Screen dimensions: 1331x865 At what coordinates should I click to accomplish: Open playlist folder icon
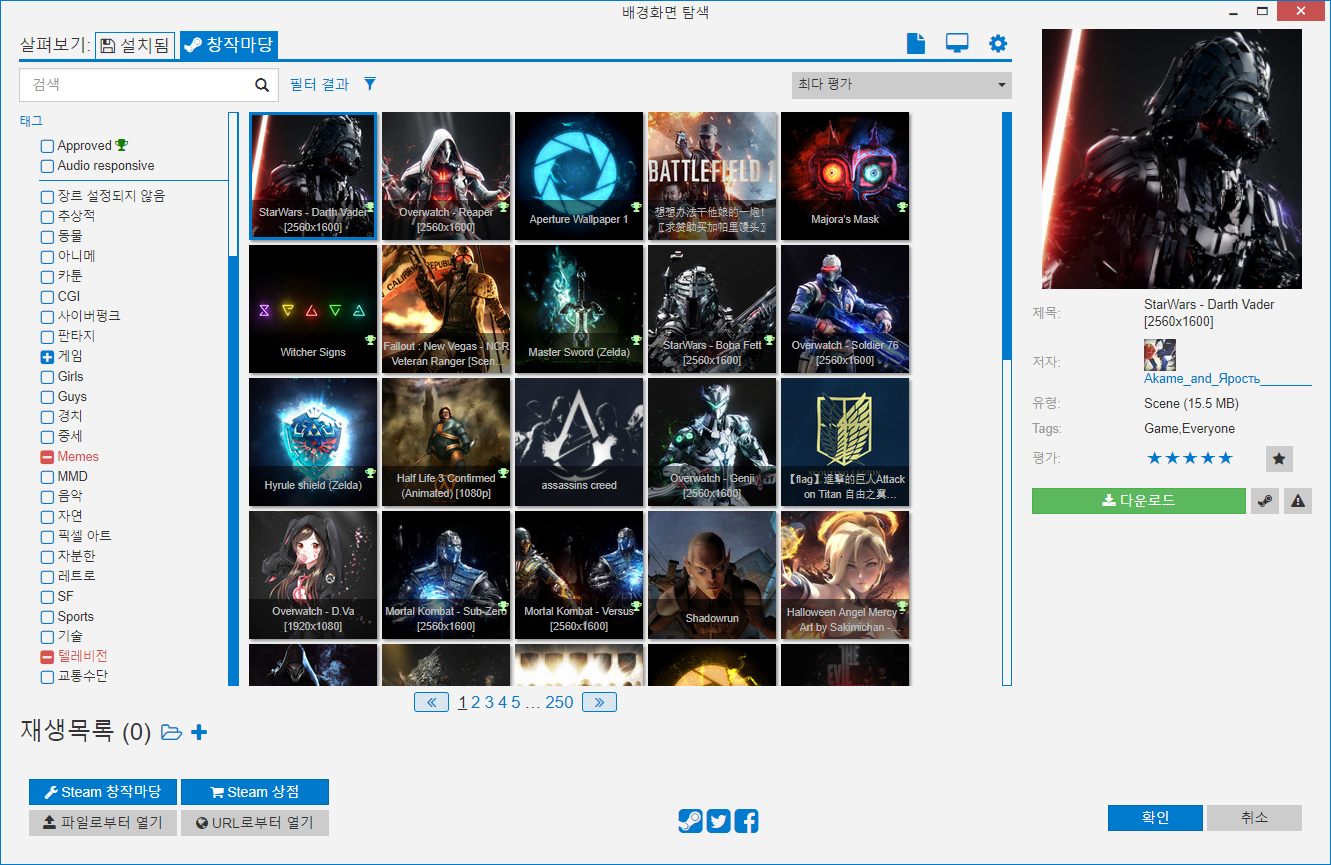[172, 733]
